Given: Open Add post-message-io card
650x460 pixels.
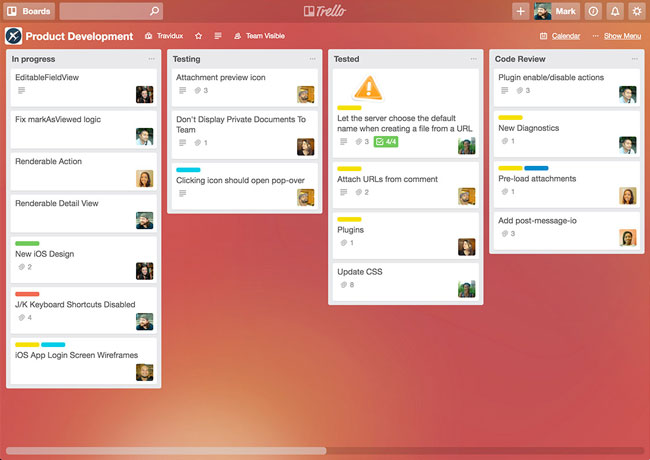Looking at the screenshot, I should click(567, 231).
